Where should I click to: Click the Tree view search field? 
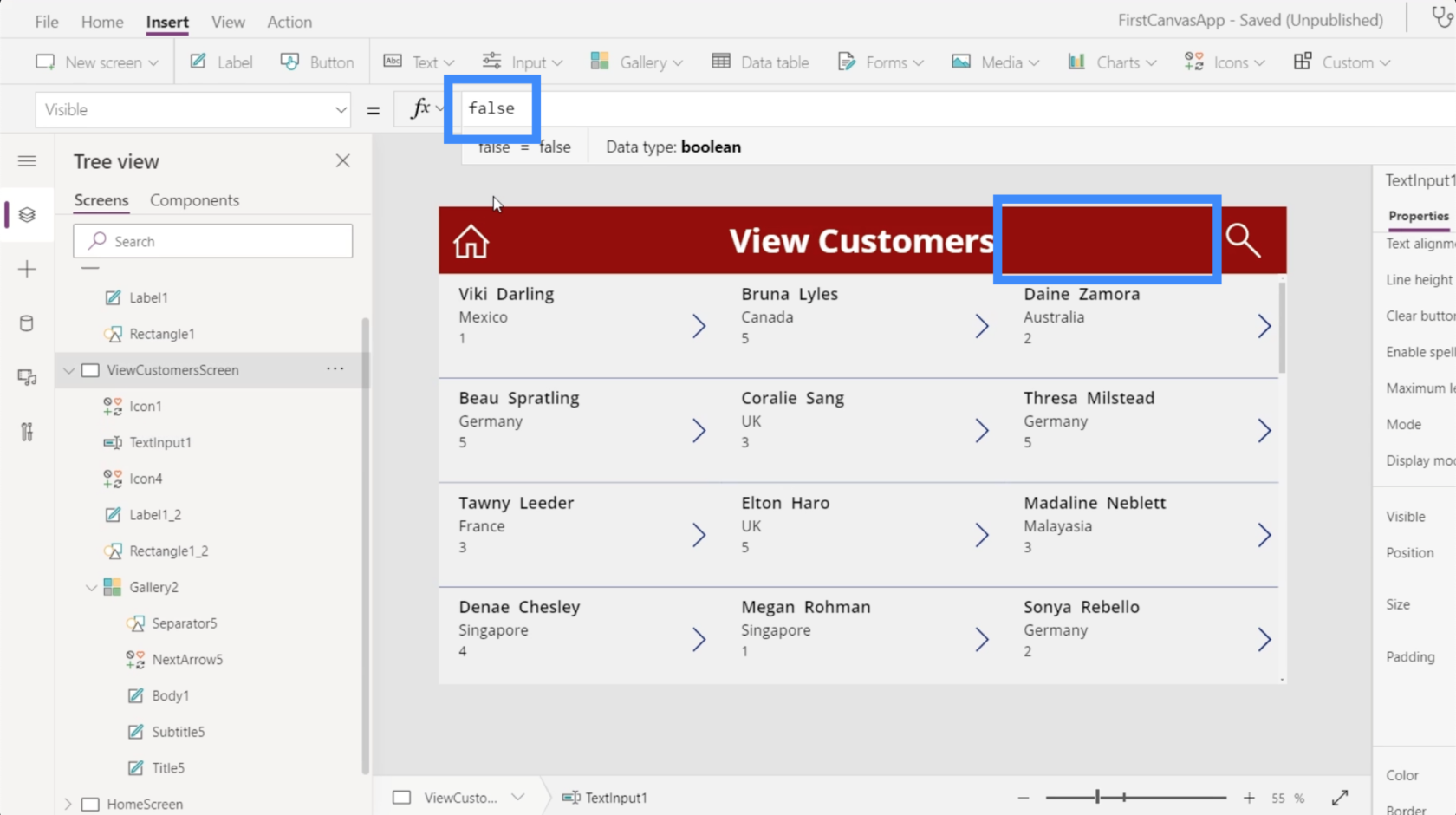[213, 241]
